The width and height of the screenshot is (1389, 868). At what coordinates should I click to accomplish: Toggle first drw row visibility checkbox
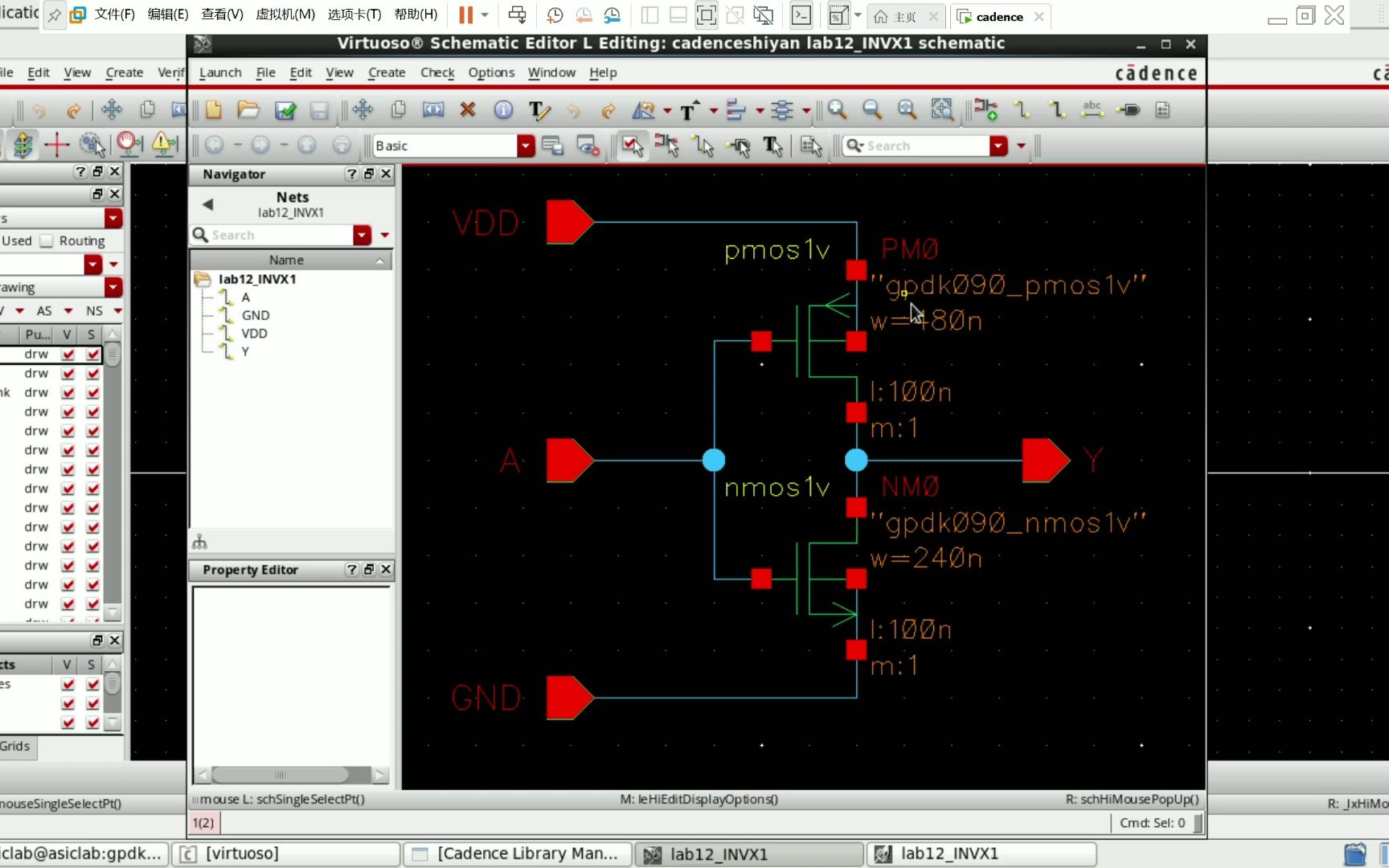click(x=68, y=354)
